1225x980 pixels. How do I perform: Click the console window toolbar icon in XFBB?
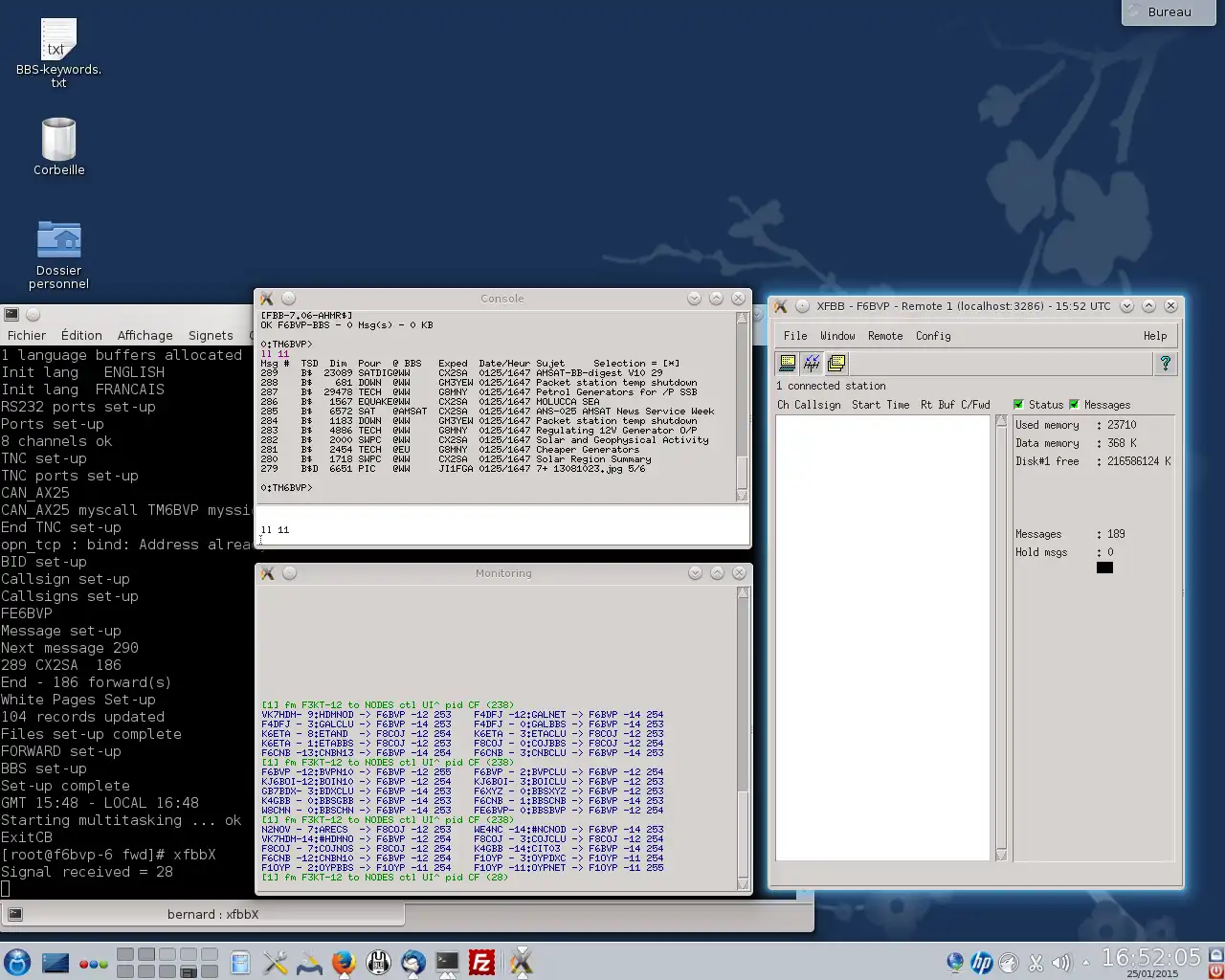point(788,363)
